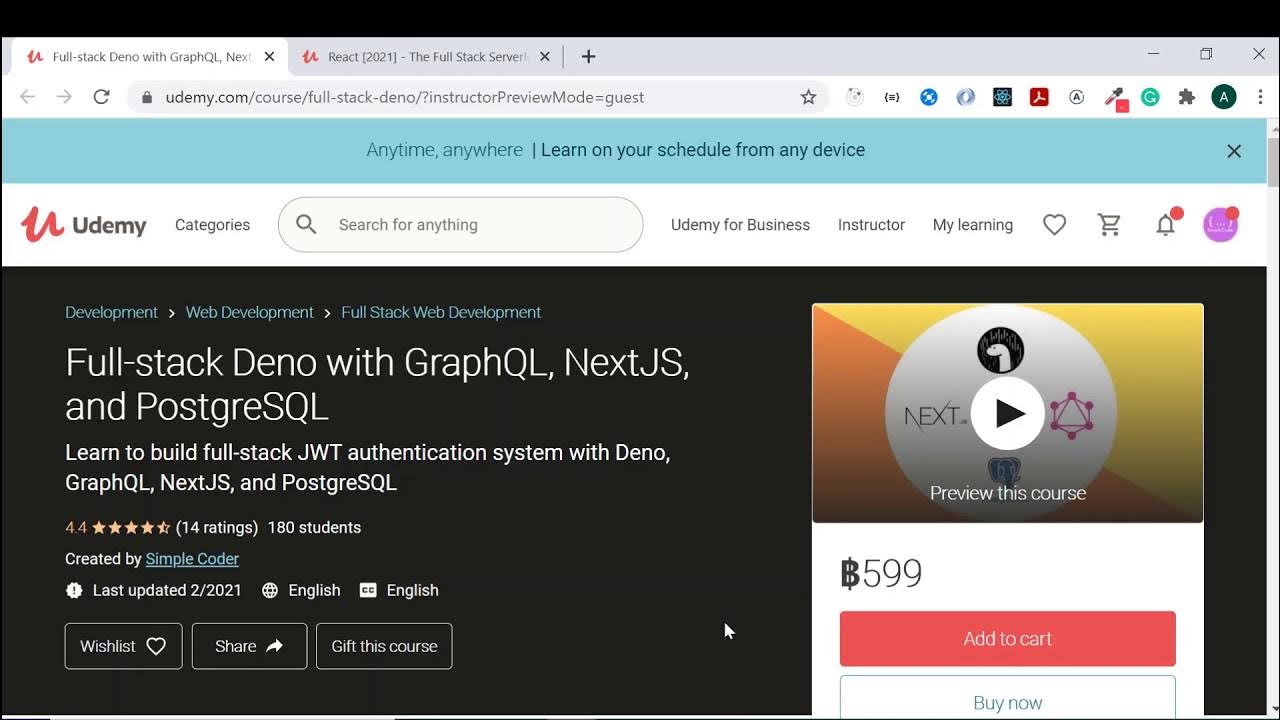Viewport: 1280px width, 720px height.
Task: Open the wishlist heart icon in header
Action: [1054, 225]
